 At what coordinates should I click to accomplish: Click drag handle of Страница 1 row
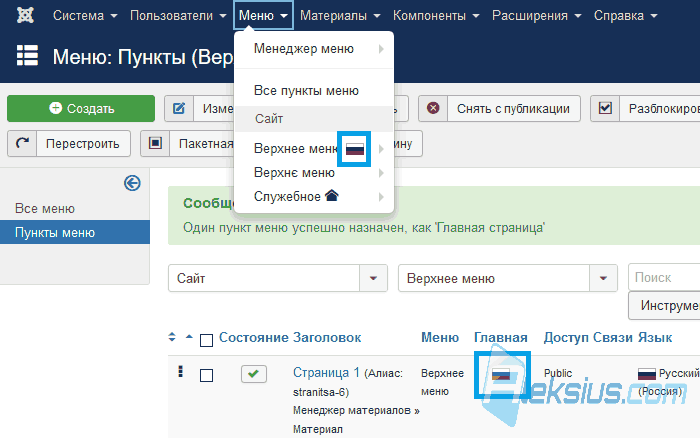pos(180,371)
